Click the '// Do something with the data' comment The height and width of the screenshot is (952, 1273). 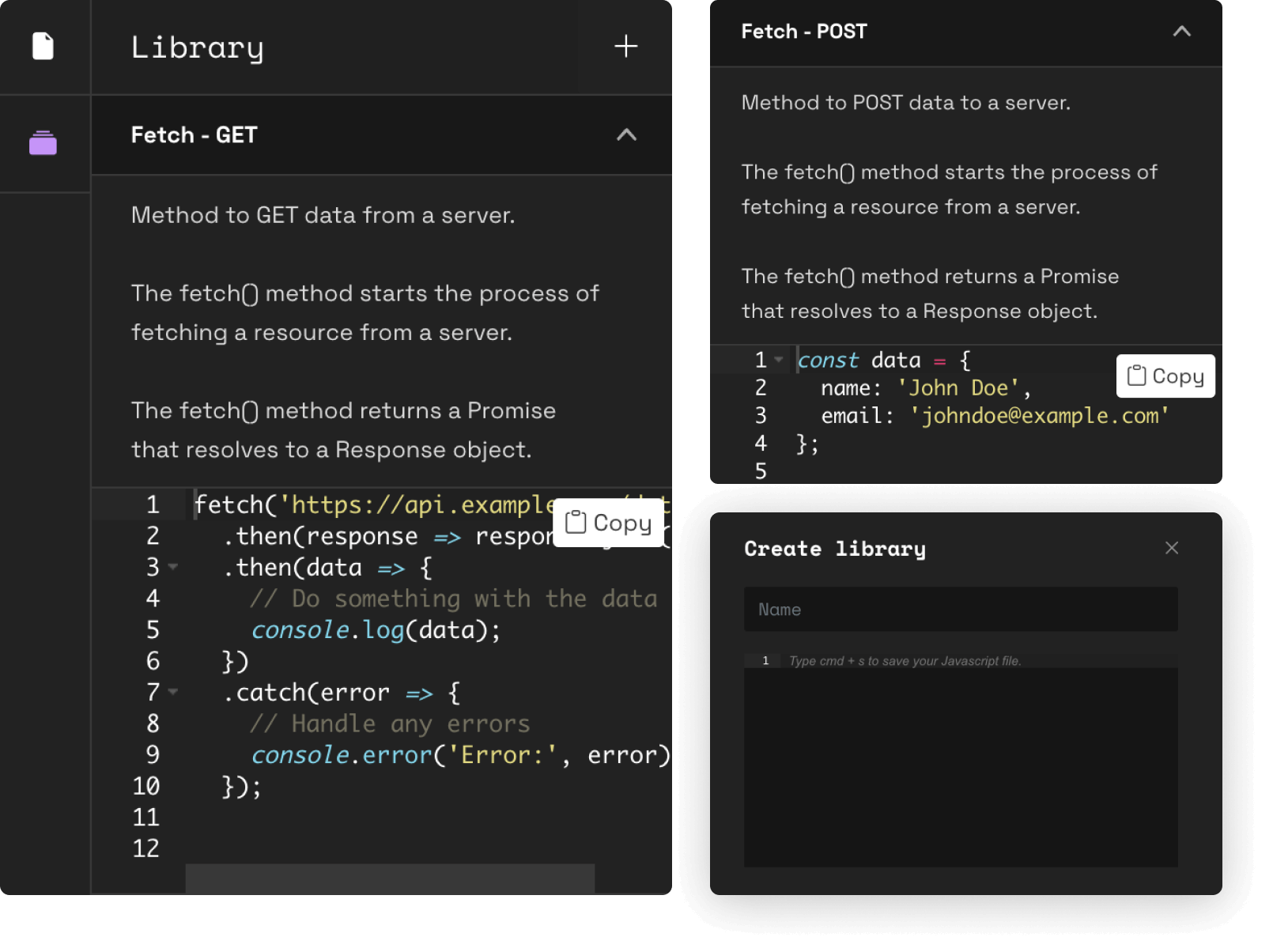pos(454,599)
